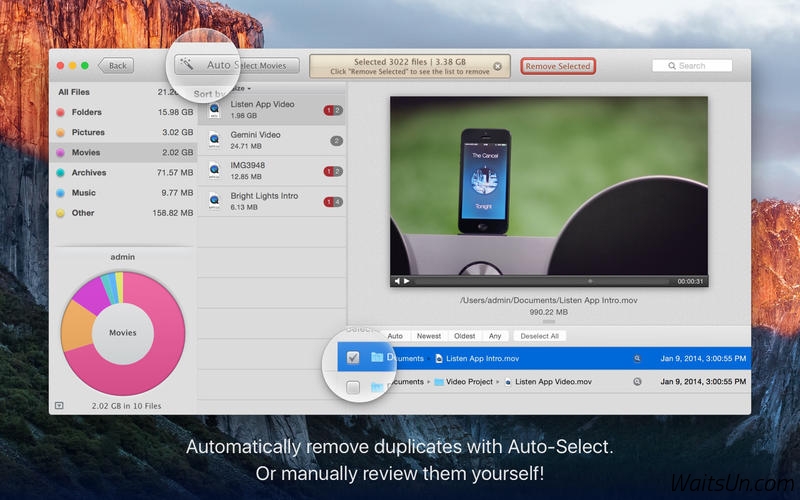
Task: Click the file icon beside Listen App Video.mov
Action: click(508, 382)
